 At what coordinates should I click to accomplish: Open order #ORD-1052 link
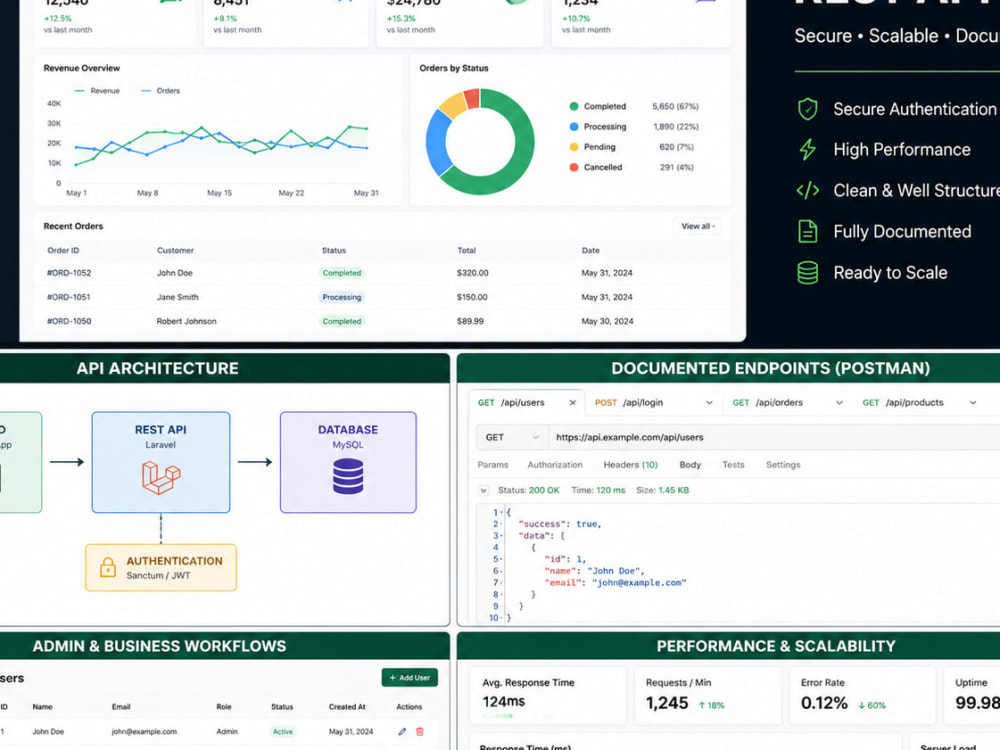pos(69,273)
